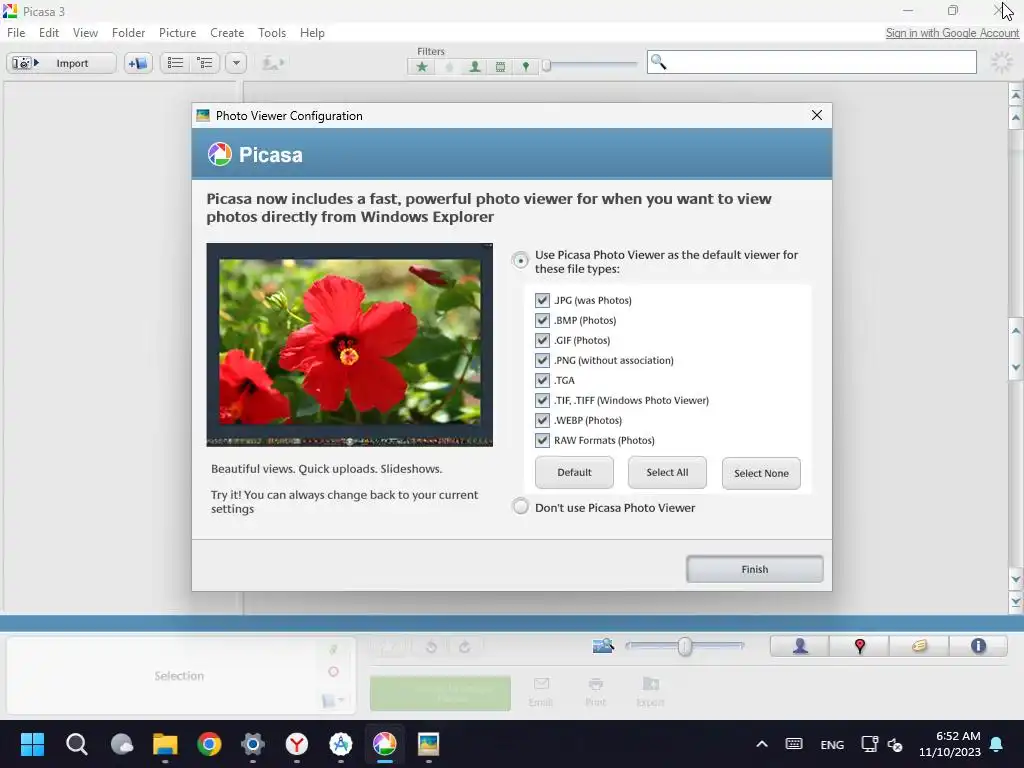The height and width of the screenshot is (768, 1024).
Task: Open the View menu
Action: [85, 33]
